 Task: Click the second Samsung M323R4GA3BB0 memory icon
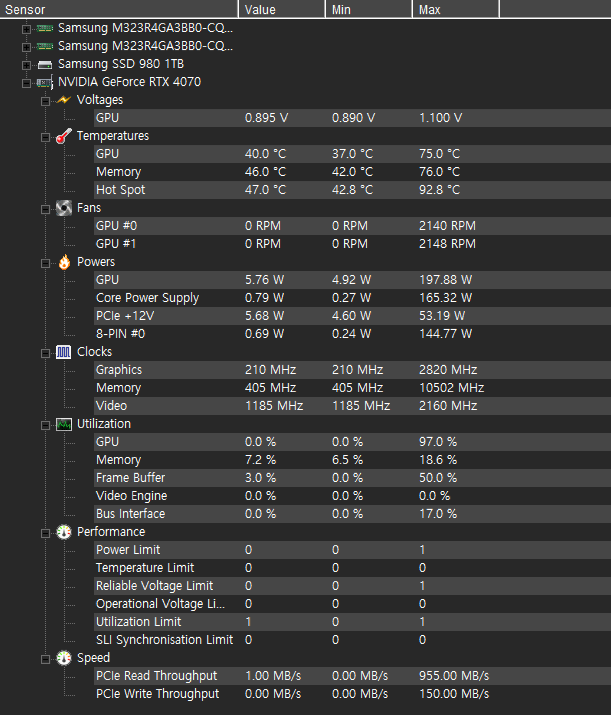(45, 46)
